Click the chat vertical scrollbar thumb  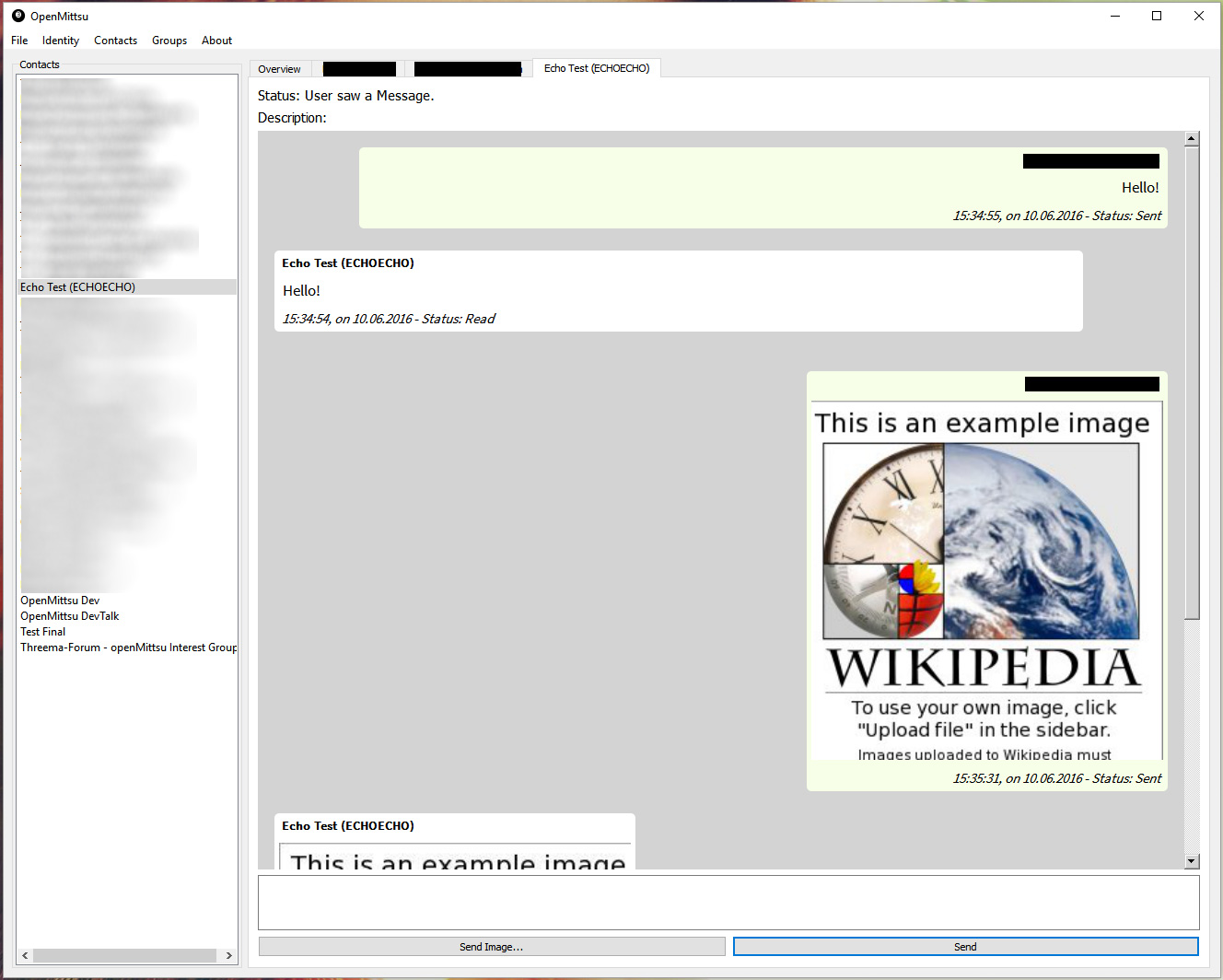coord(1192,383)
